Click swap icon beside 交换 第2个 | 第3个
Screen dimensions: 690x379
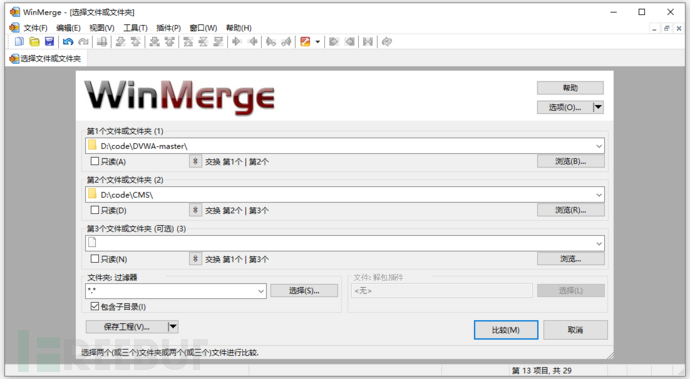click(195, 210)
